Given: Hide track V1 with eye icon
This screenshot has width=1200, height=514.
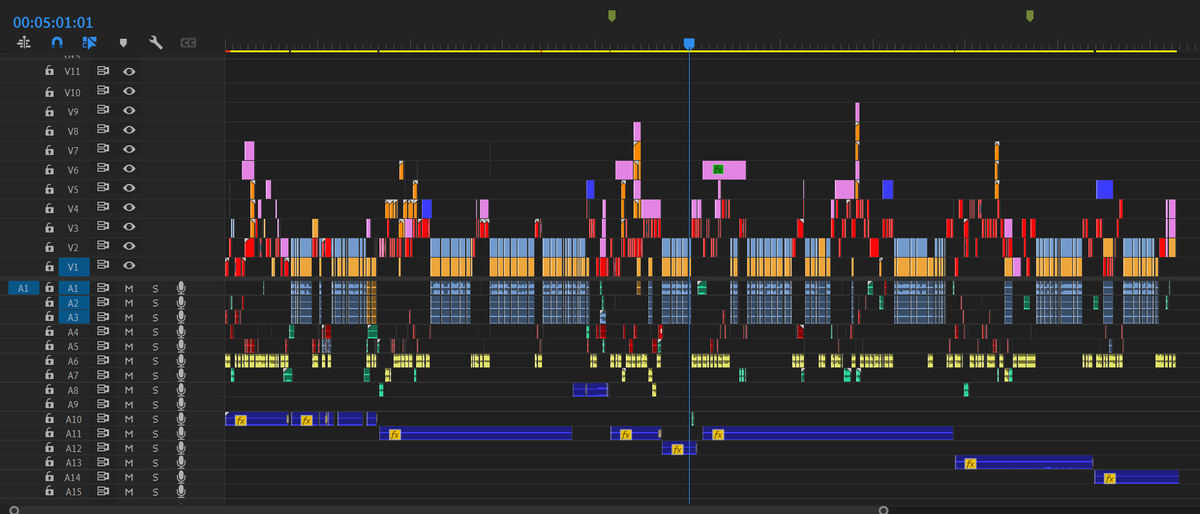Looking at the screenshot, I should [129, 266].
